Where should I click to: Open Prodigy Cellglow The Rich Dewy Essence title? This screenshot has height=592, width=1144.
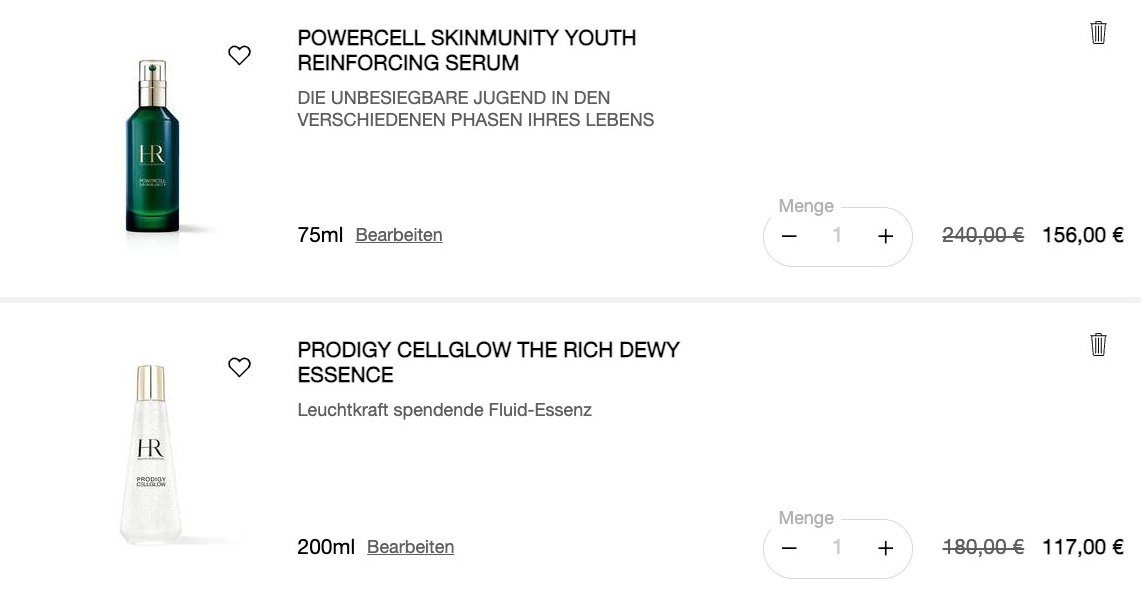click(x=488, y=362)
